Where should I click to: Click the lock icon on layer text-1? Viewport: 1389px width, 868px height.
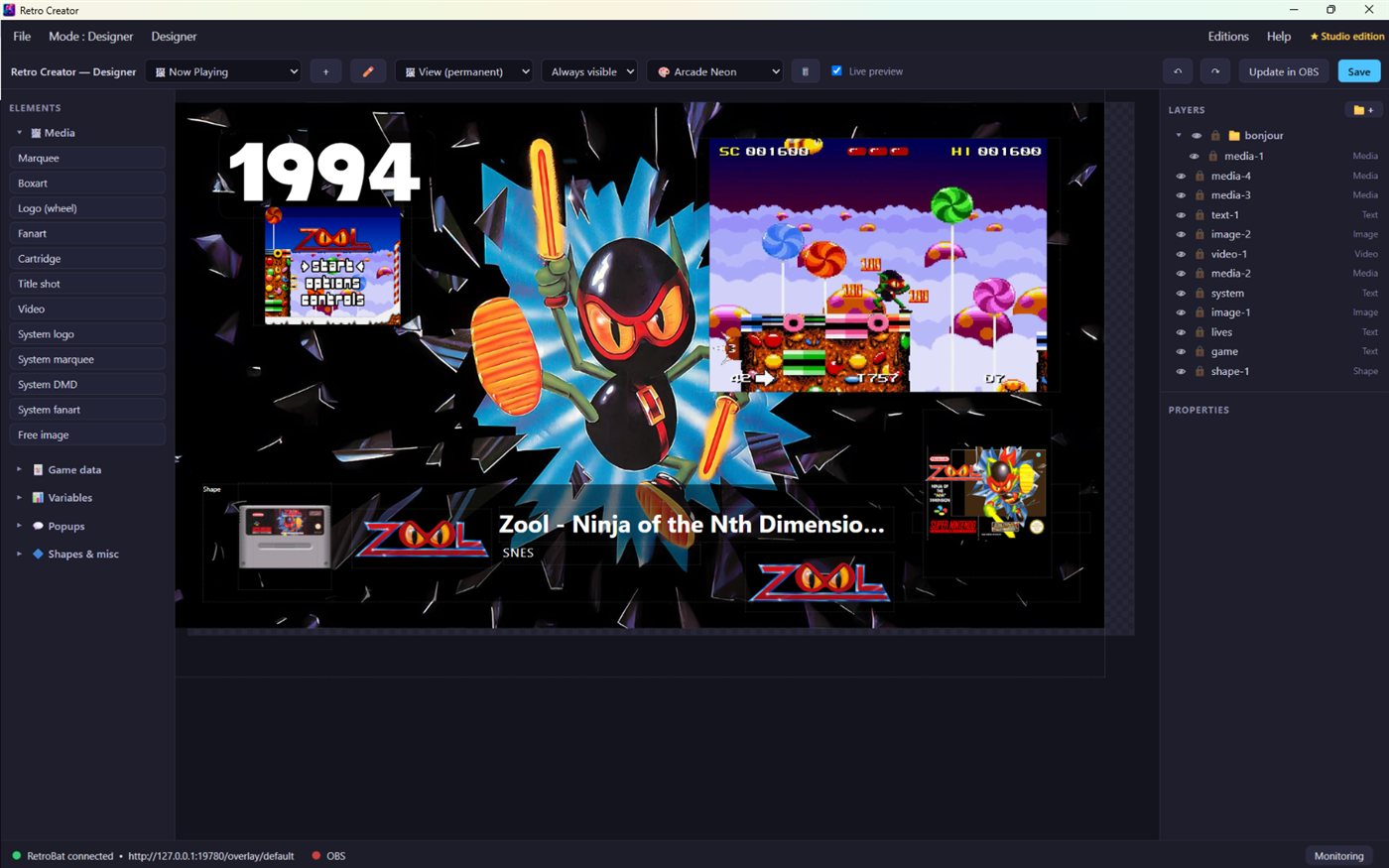[1200, 215]
